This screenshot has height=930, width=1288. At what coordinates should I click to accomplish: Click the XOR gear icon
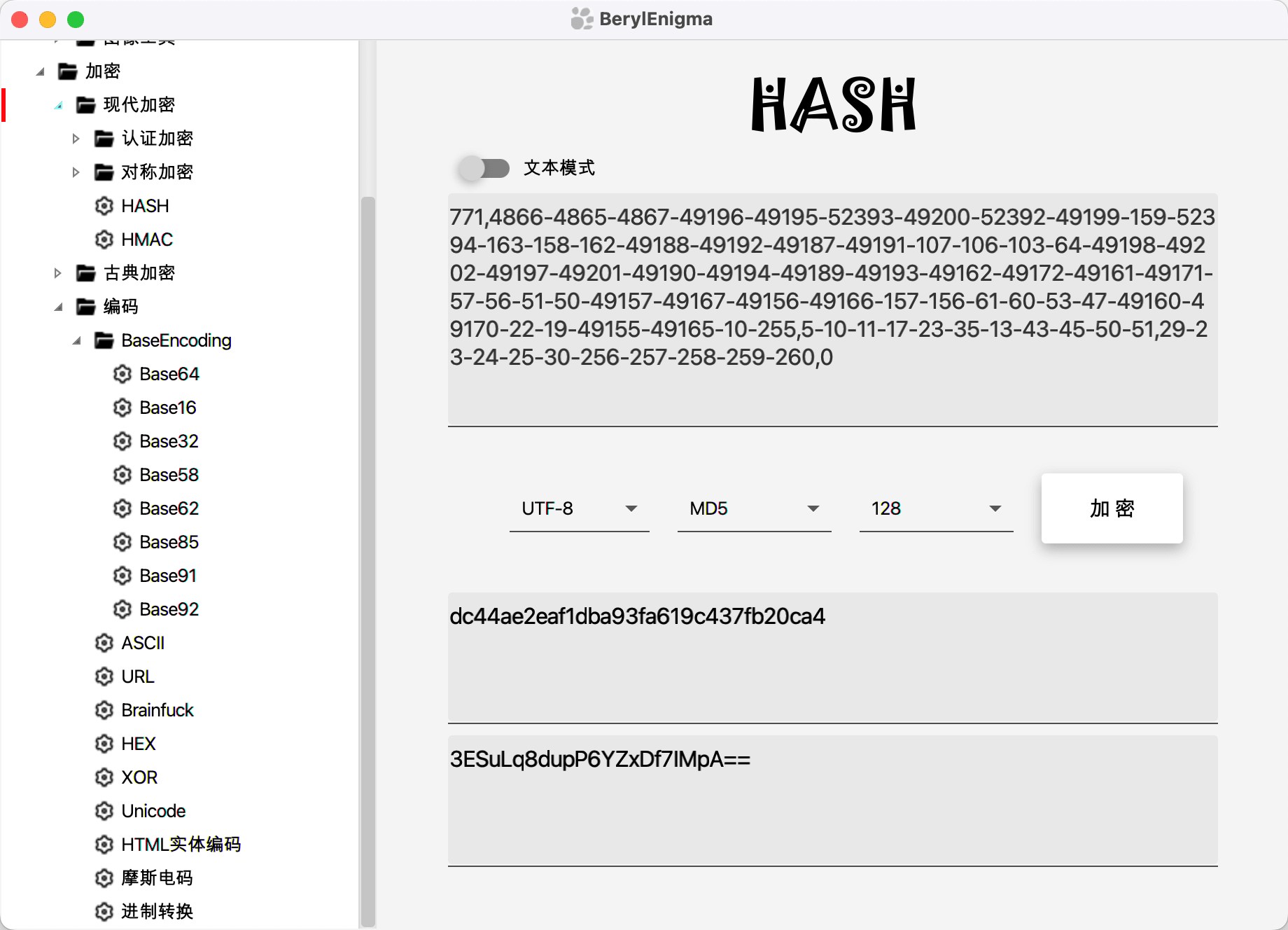[x=104, y=777]
